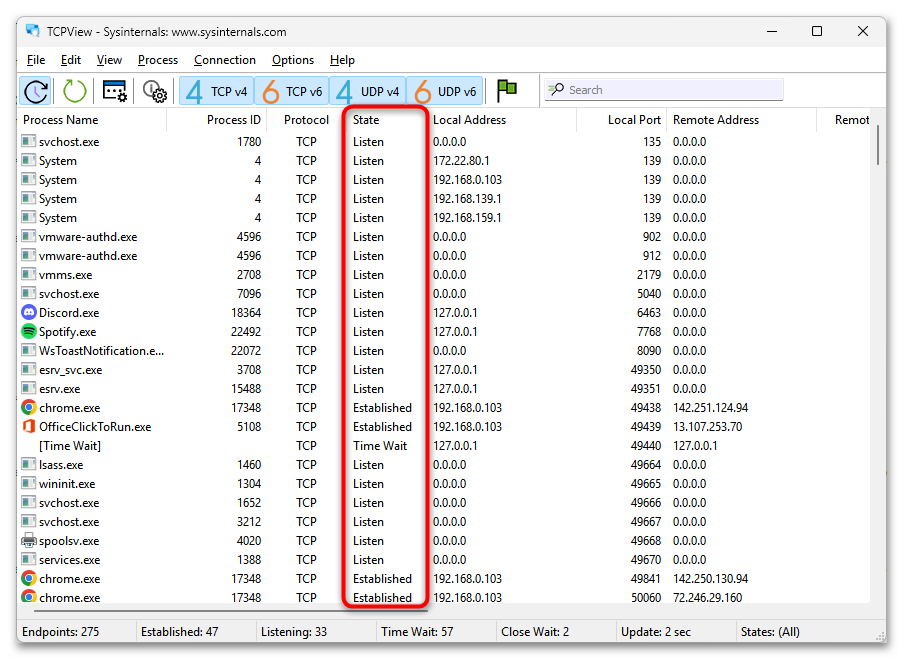903x659 pixels.
Task: Click the auto-refresh clock icon in toolbar
Action: (36, 91)
